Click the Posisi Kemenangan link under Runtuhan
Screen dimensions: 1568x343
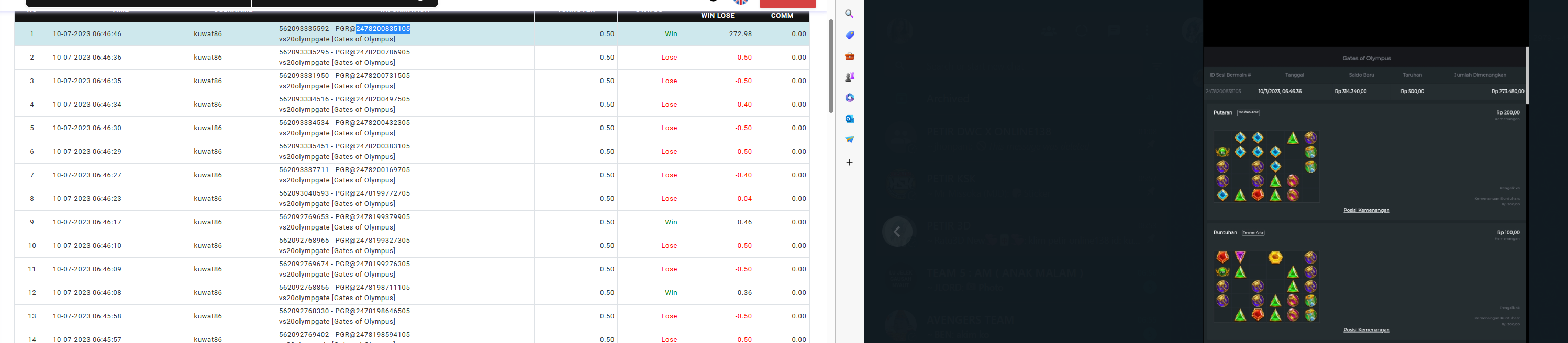pyautogui.click(x=1366, y=330)
